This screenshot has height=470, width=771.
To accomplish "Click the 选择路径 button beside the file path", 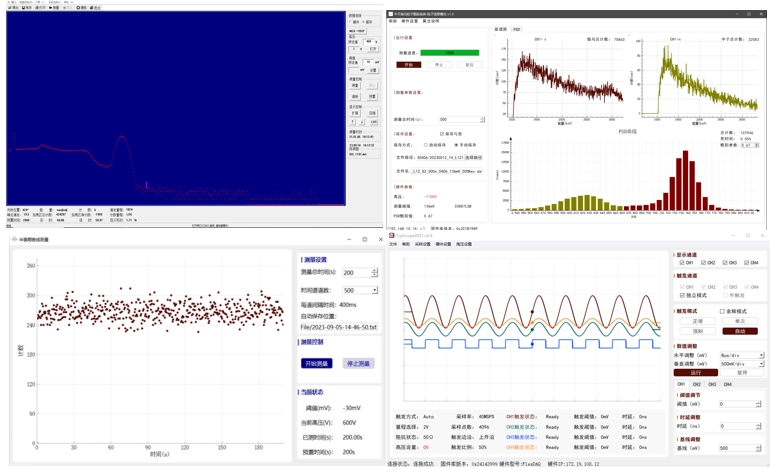I will [x=474, y=157].
